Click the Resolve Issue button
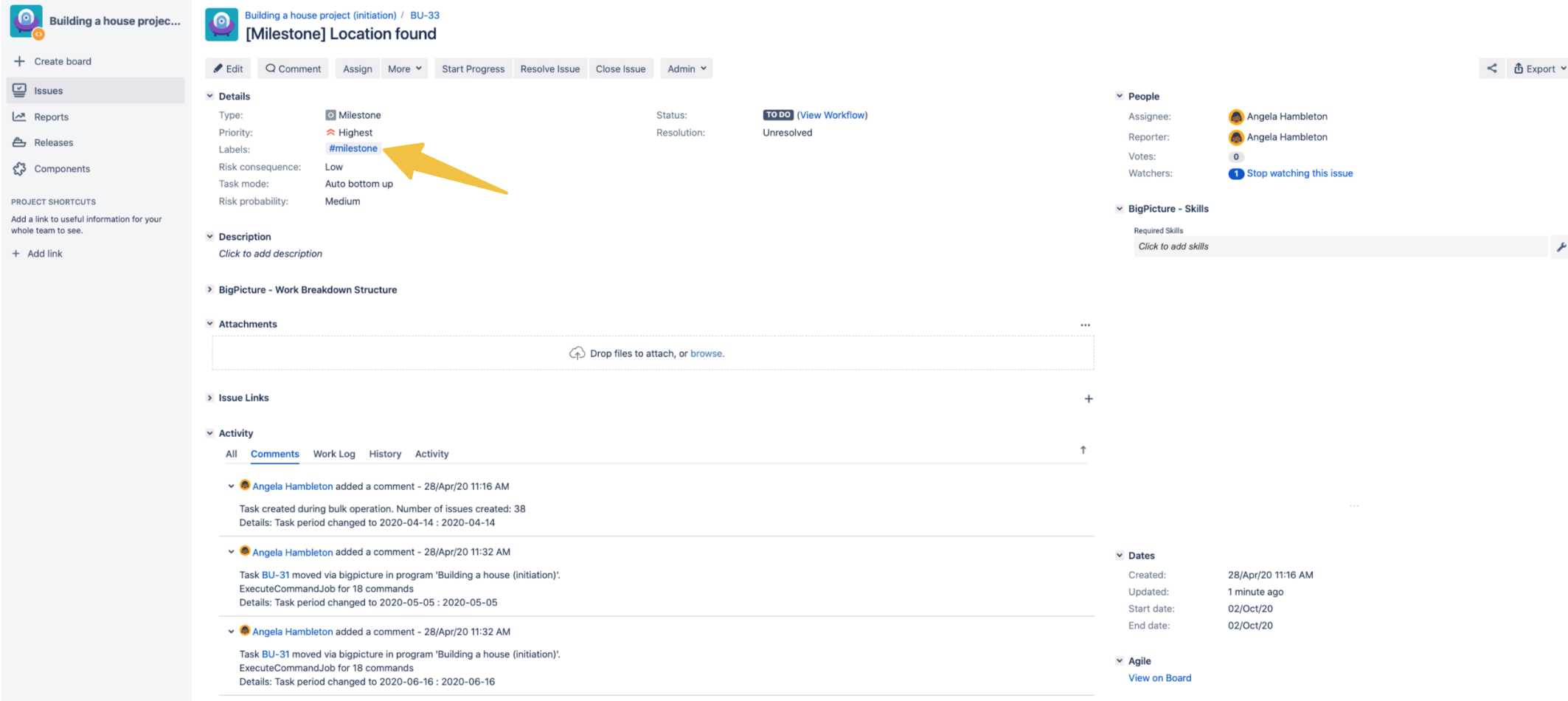 click(x=549, y=68)
